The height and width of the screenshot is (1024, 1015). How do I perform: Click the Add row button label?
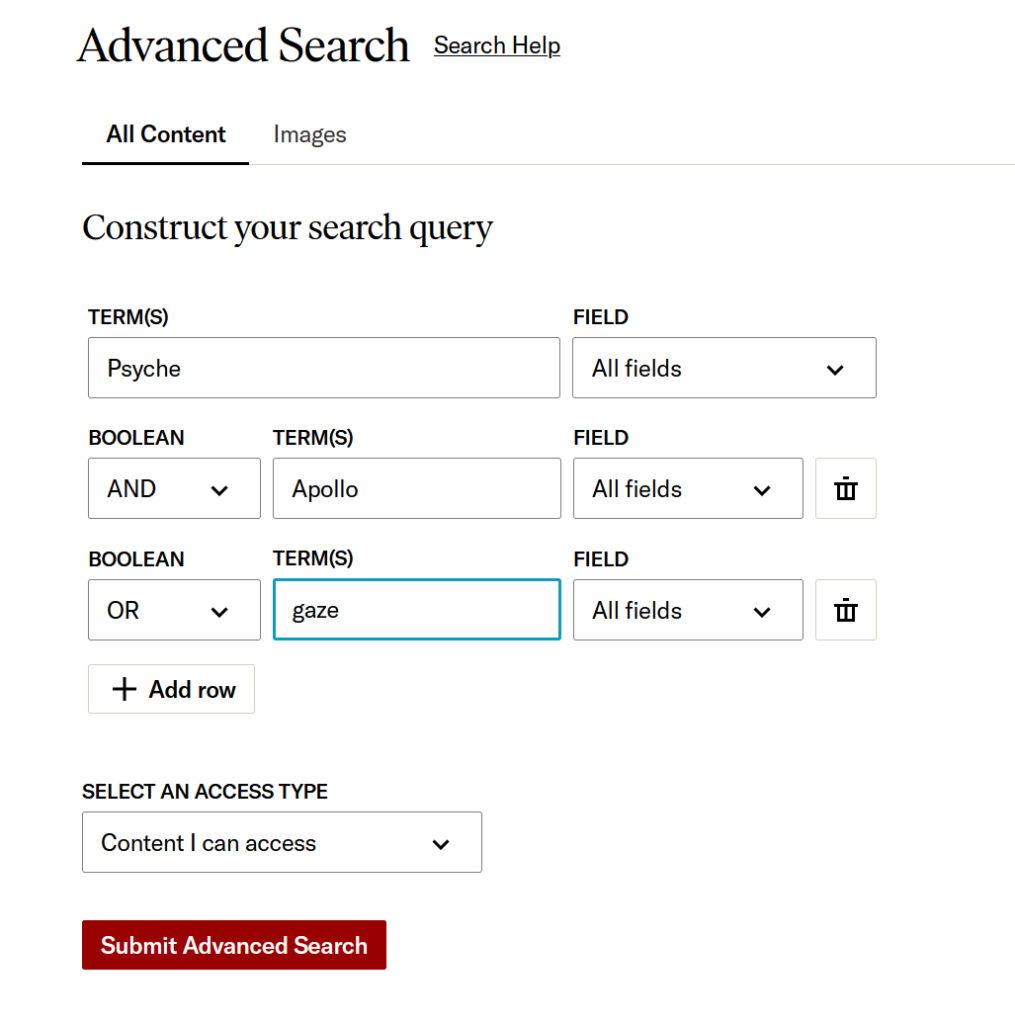point(192,689)
